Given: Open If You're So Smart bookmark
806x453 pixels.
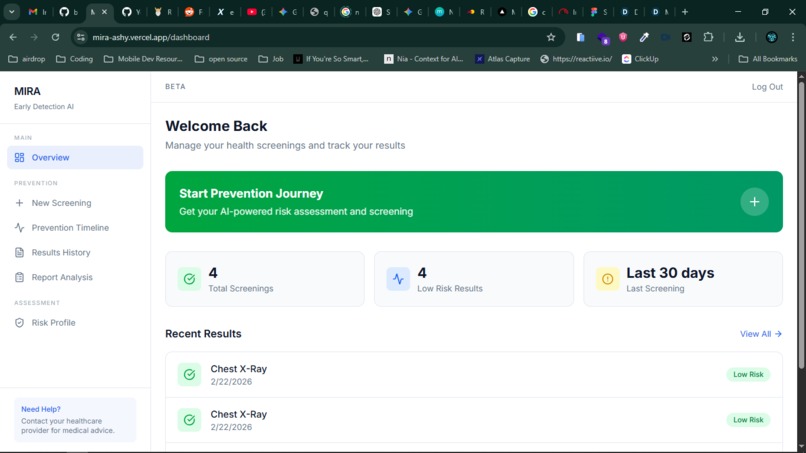Looking at the screenshot, I should [331, 59].
